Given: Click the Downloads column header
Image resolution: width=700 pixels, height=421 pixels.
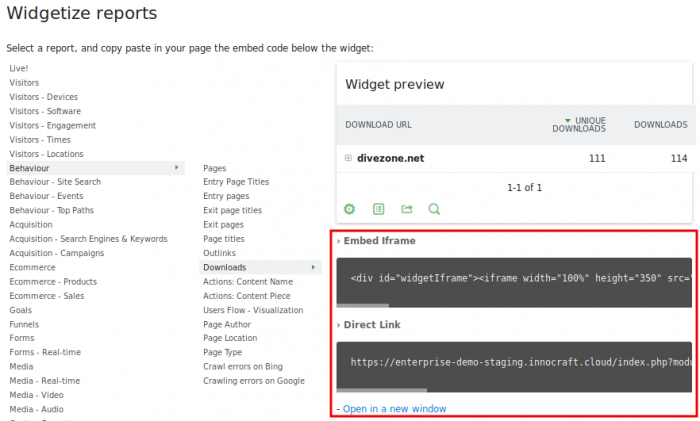Looking at the screenshot, I should tap(660, 125).
